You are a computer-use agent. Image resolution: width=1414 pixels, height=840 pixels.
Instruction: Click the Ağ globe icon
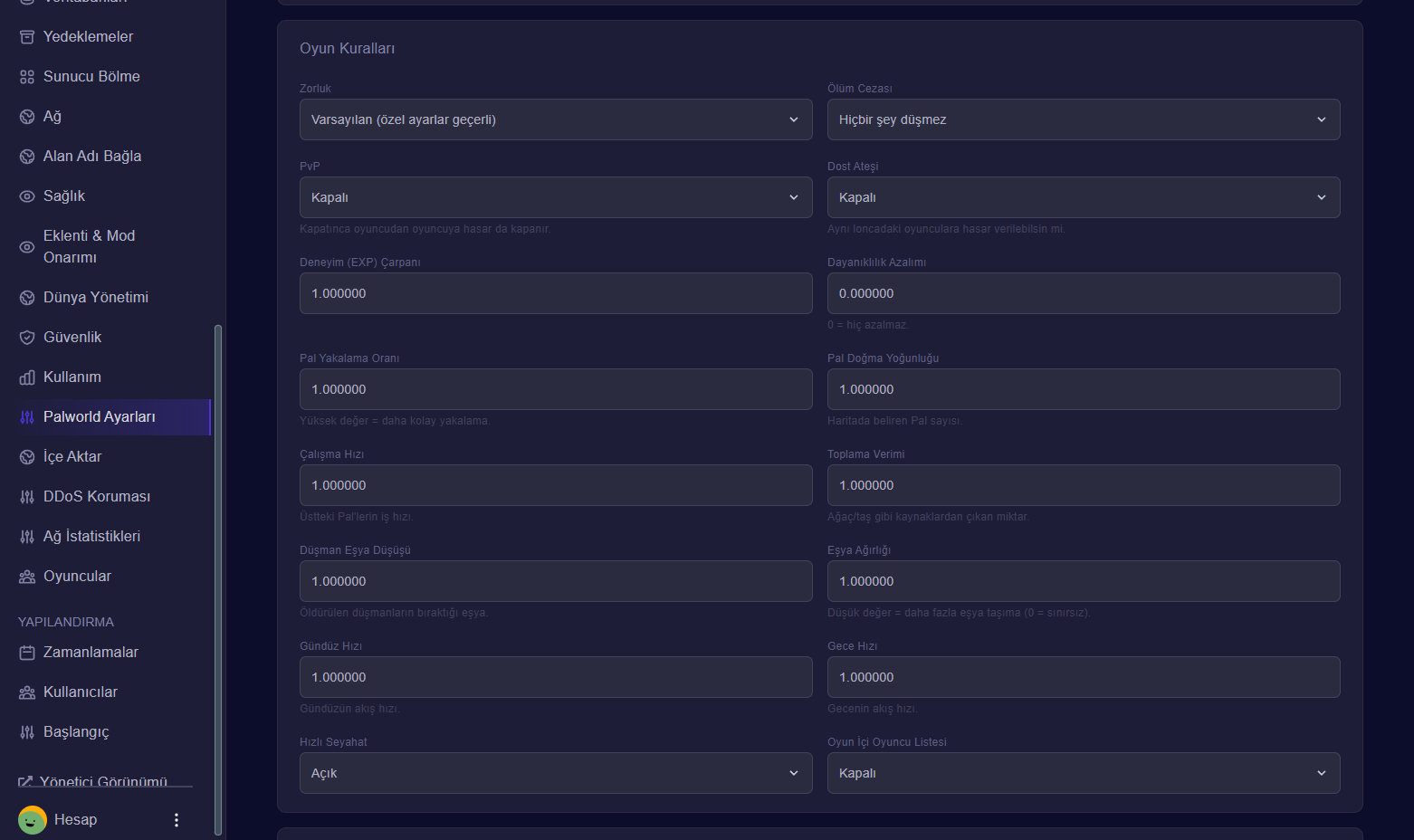pos(27,117)
